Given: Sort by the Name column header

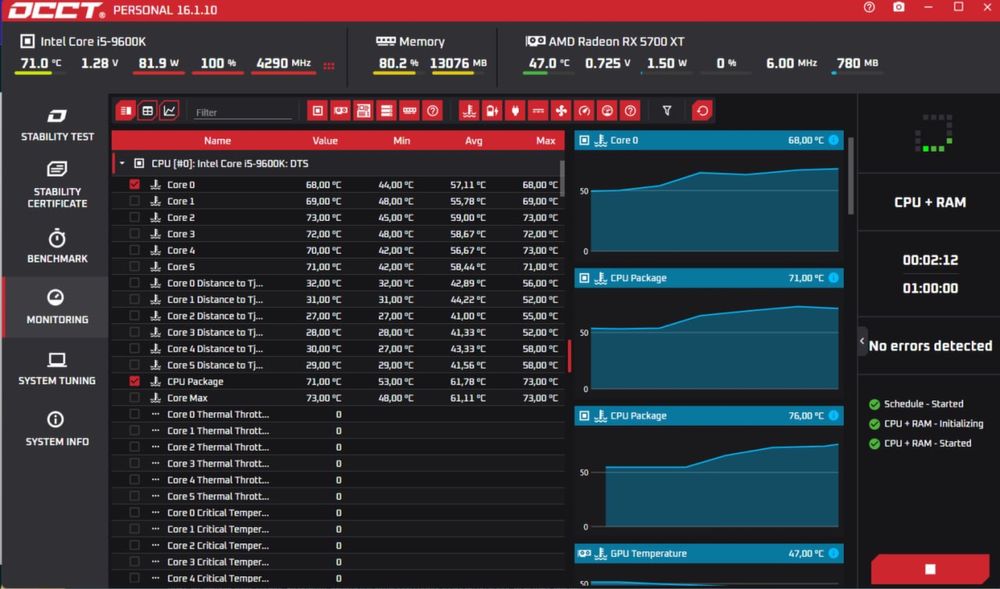Looking at the screenshot, I should pos(217,141).
